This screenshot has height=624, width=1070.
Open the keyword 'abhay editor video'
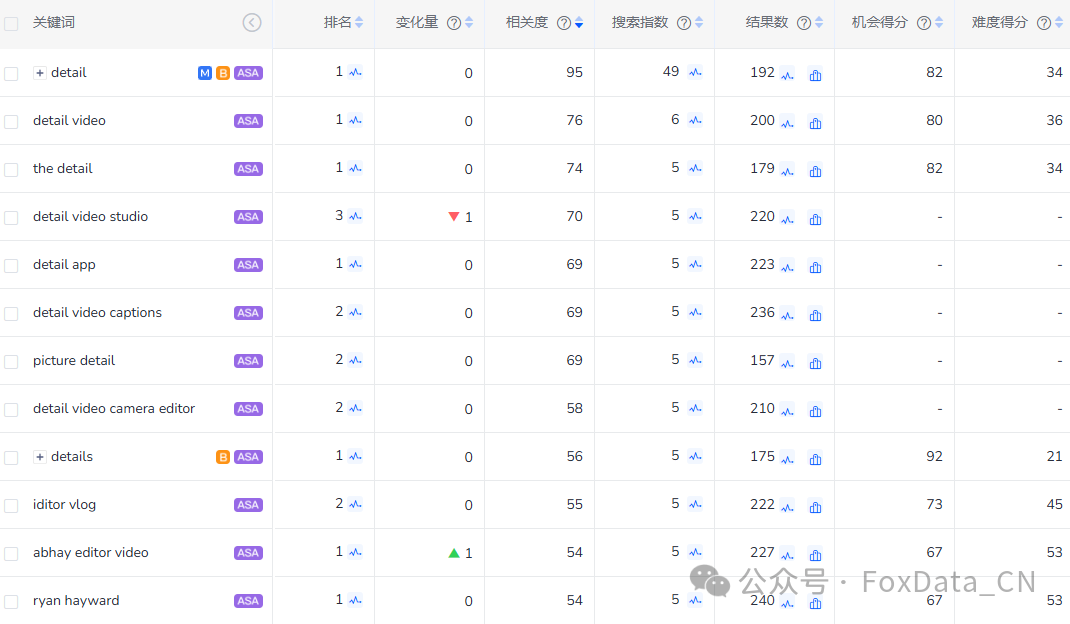coord(90,552)
